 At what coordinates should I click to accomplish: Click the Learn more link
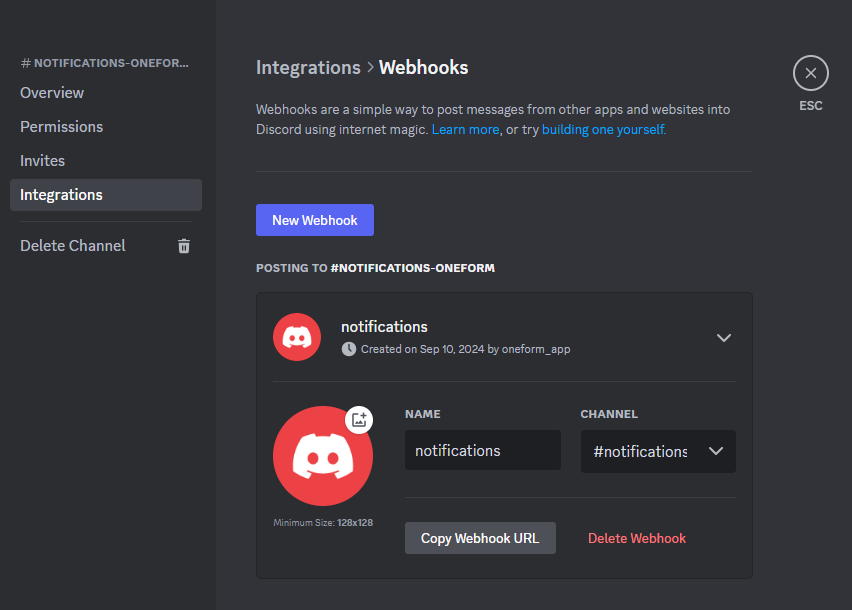coord(465,129)
